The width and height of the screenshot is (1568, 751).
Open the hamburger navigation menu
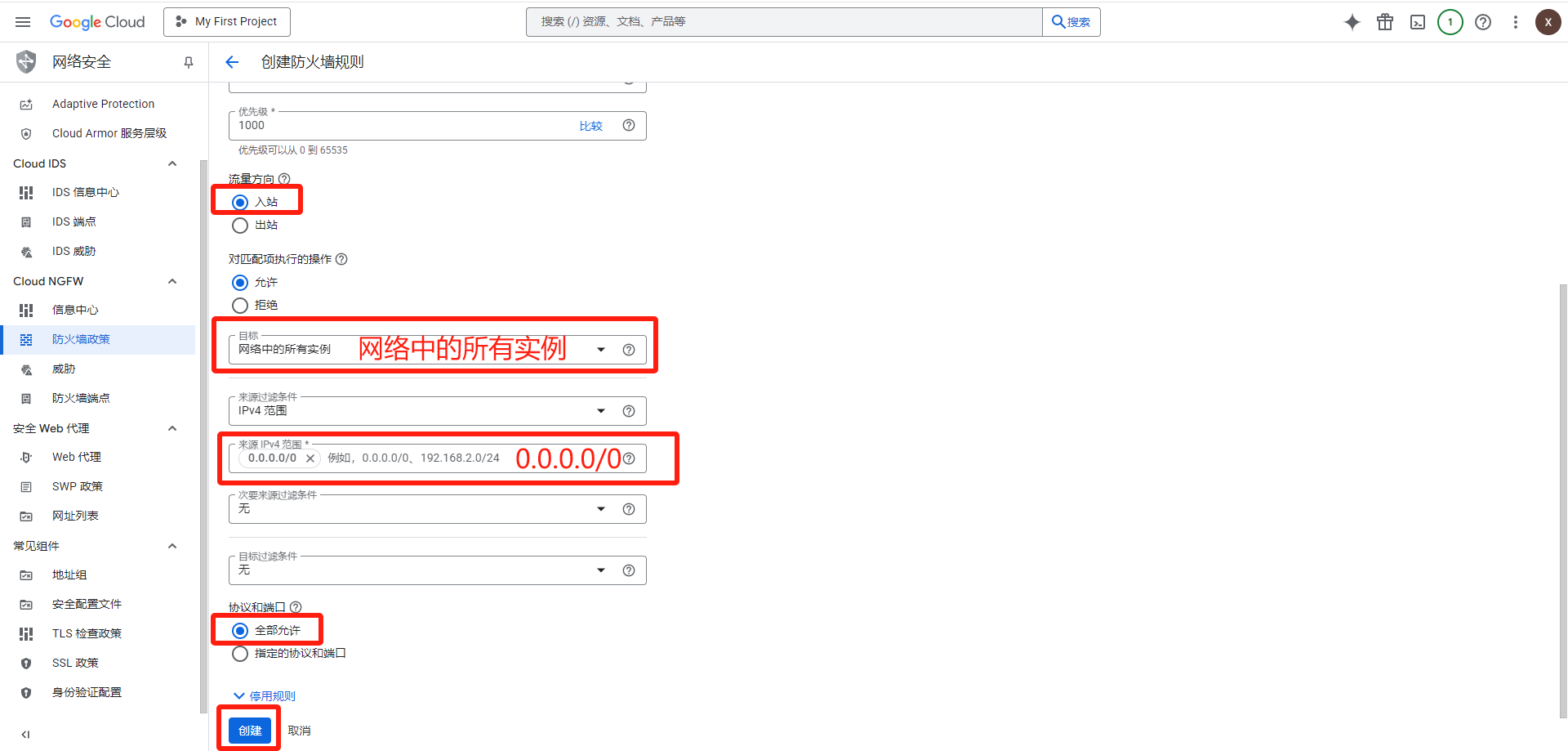(23, 22)
